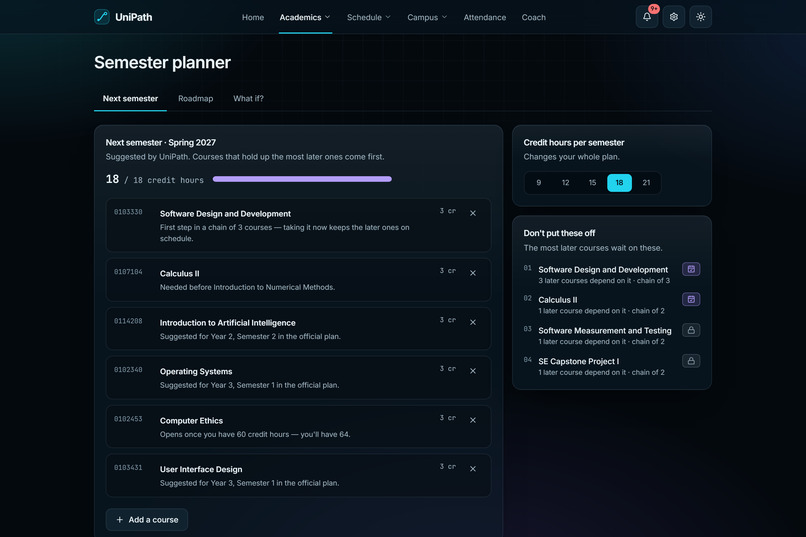Image resolution: width=806 pixels, height=537 pixels.
Task: Click the Calculus II course title in planner
Action: click(179, 274)
